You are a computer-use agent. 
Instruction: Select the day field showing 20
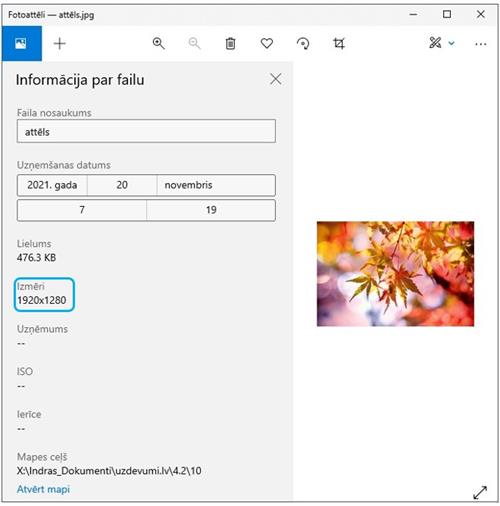(x=122, y=185)
